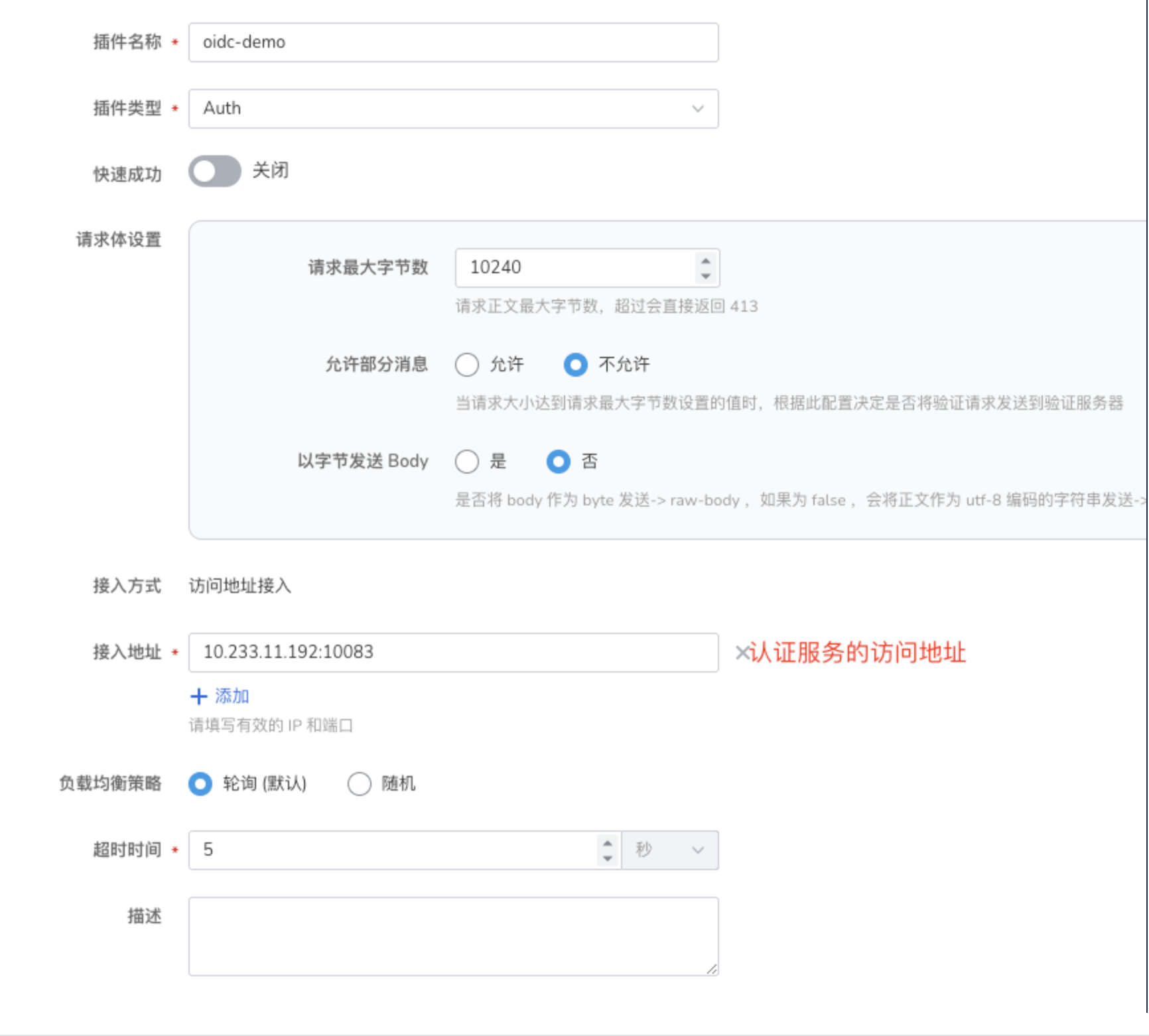Open the 插件类型 Auth dropdown
The image size is (1149, 1036).
pos(453,109)
